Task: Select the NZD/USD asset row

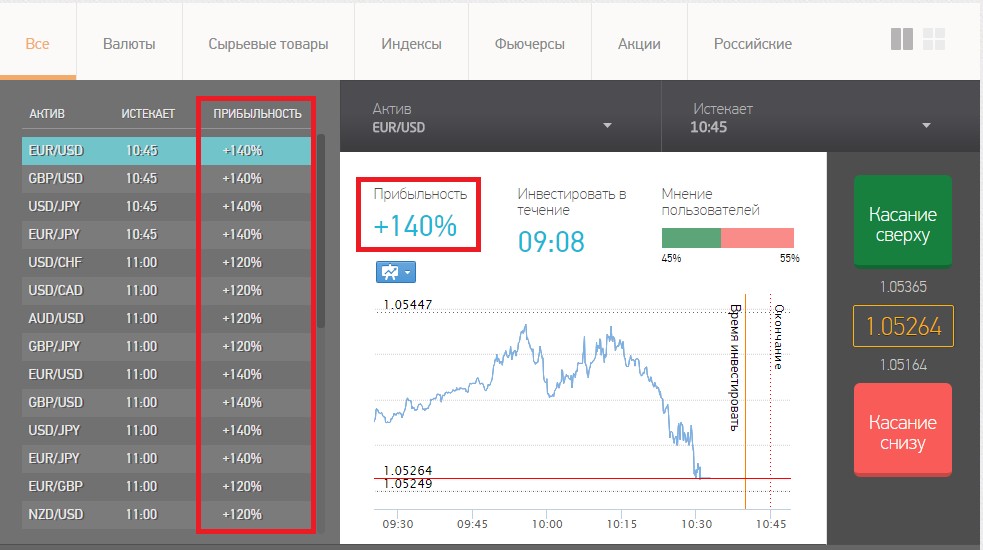Action: 160,514
